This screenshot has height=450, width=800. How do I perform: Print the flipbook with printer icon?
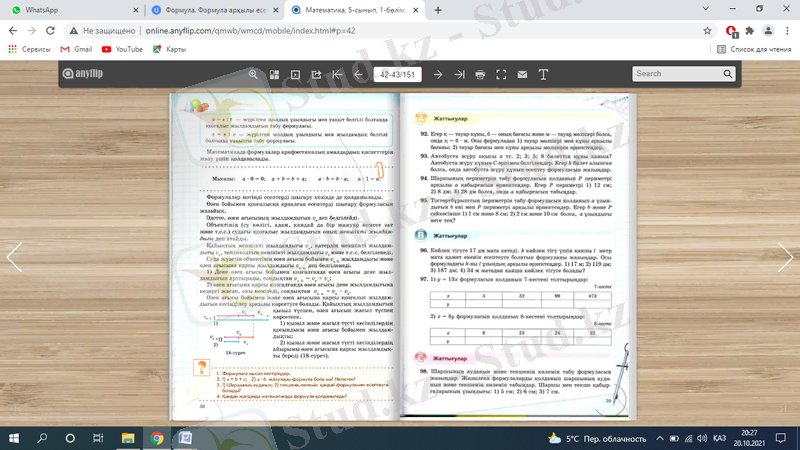coord(480,74)
